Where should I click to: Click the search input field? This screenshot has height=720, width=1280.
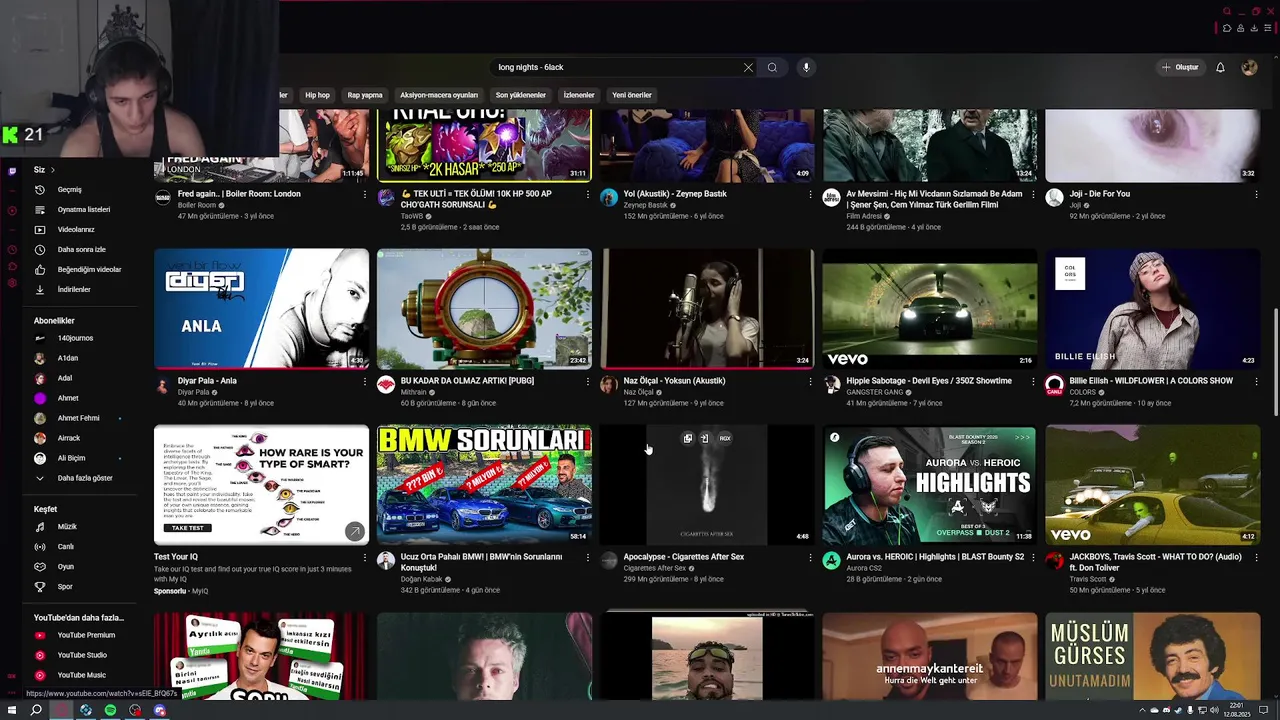coord(617,67)
